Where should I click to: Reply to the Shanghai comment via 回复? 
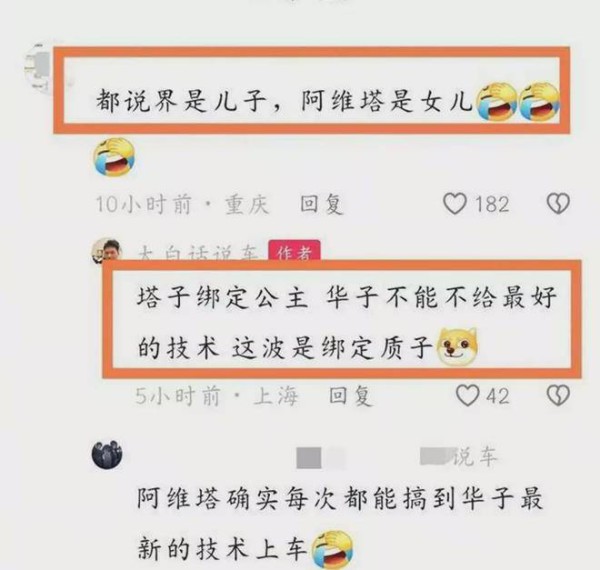point(351,396)
